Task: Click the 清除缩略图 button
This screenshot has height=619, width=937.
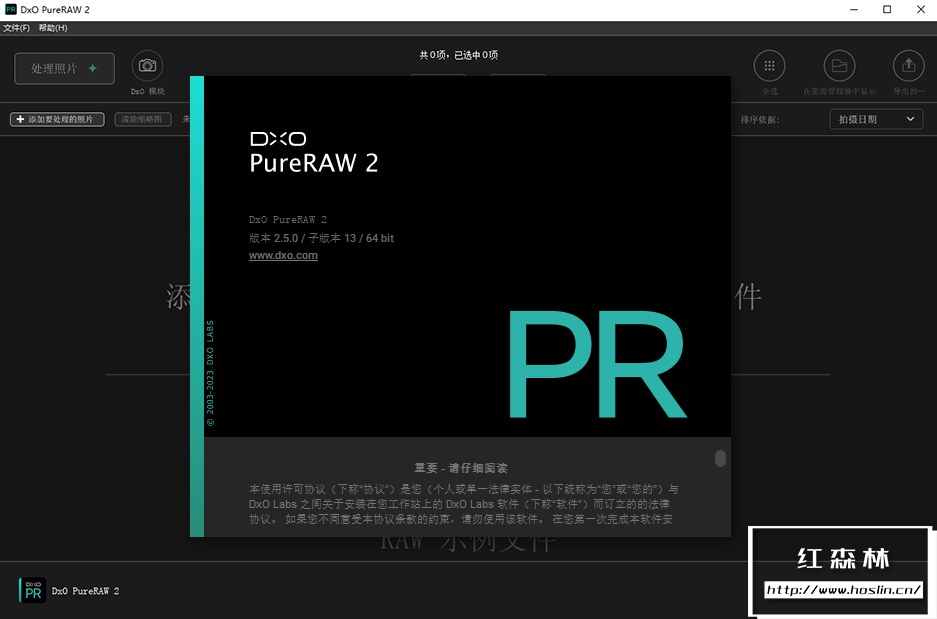Action: [x=142, y=119]
